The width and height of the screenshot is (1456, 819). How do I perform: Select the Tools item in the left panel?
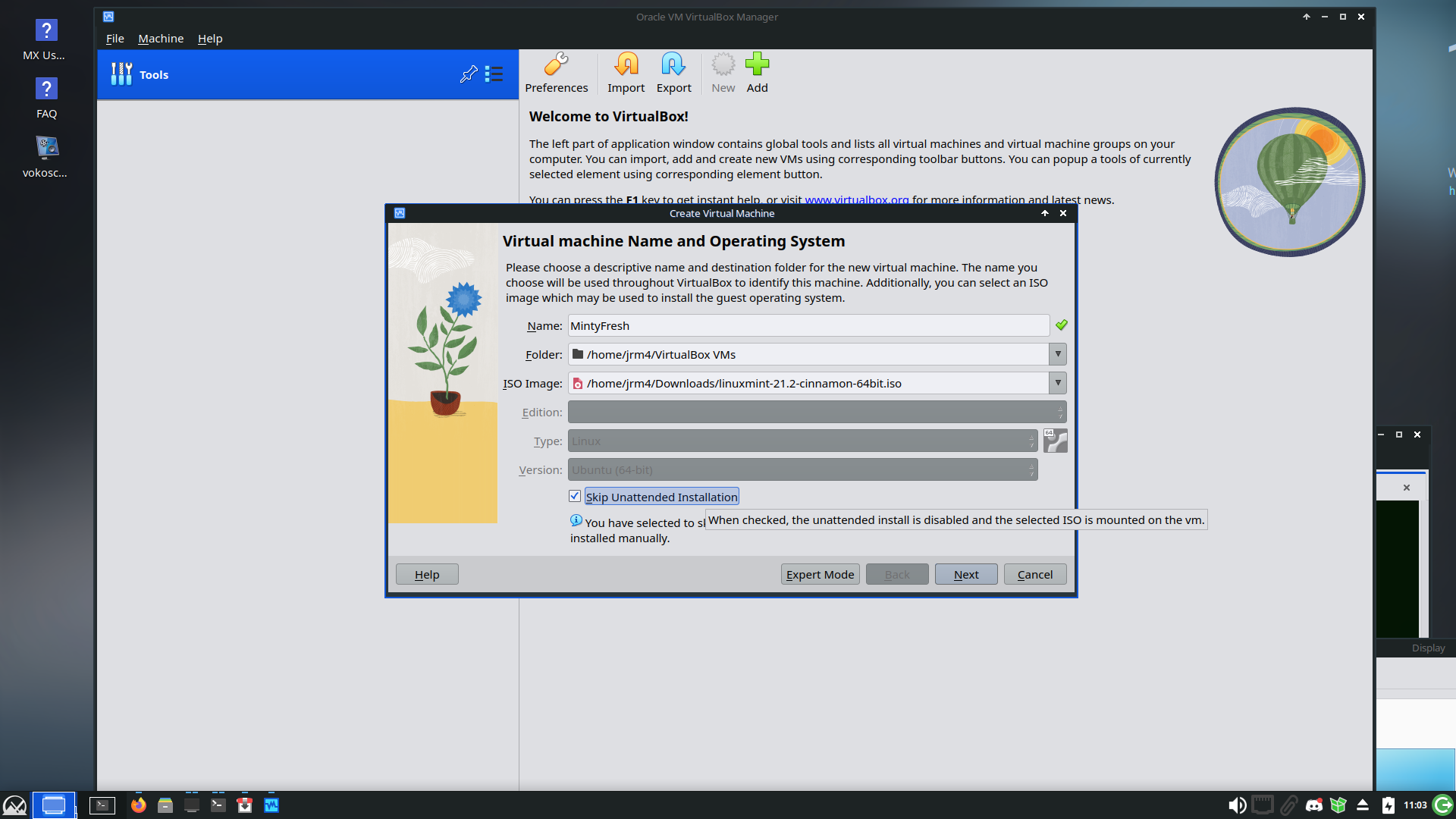point(308,74)
